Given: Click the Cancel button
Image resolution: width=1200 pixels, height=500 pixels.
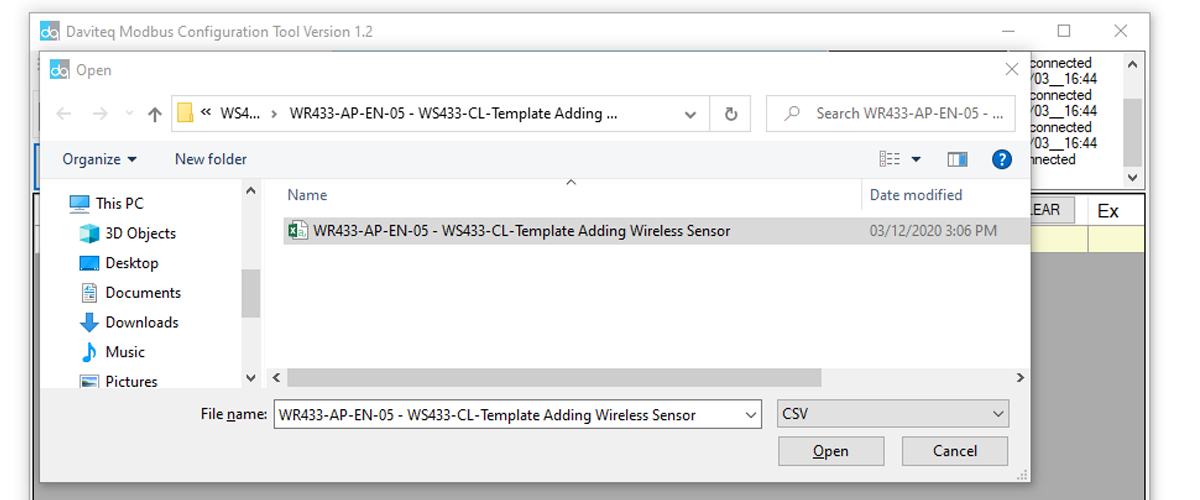Looking at the screenshot, I should point(955,451).
